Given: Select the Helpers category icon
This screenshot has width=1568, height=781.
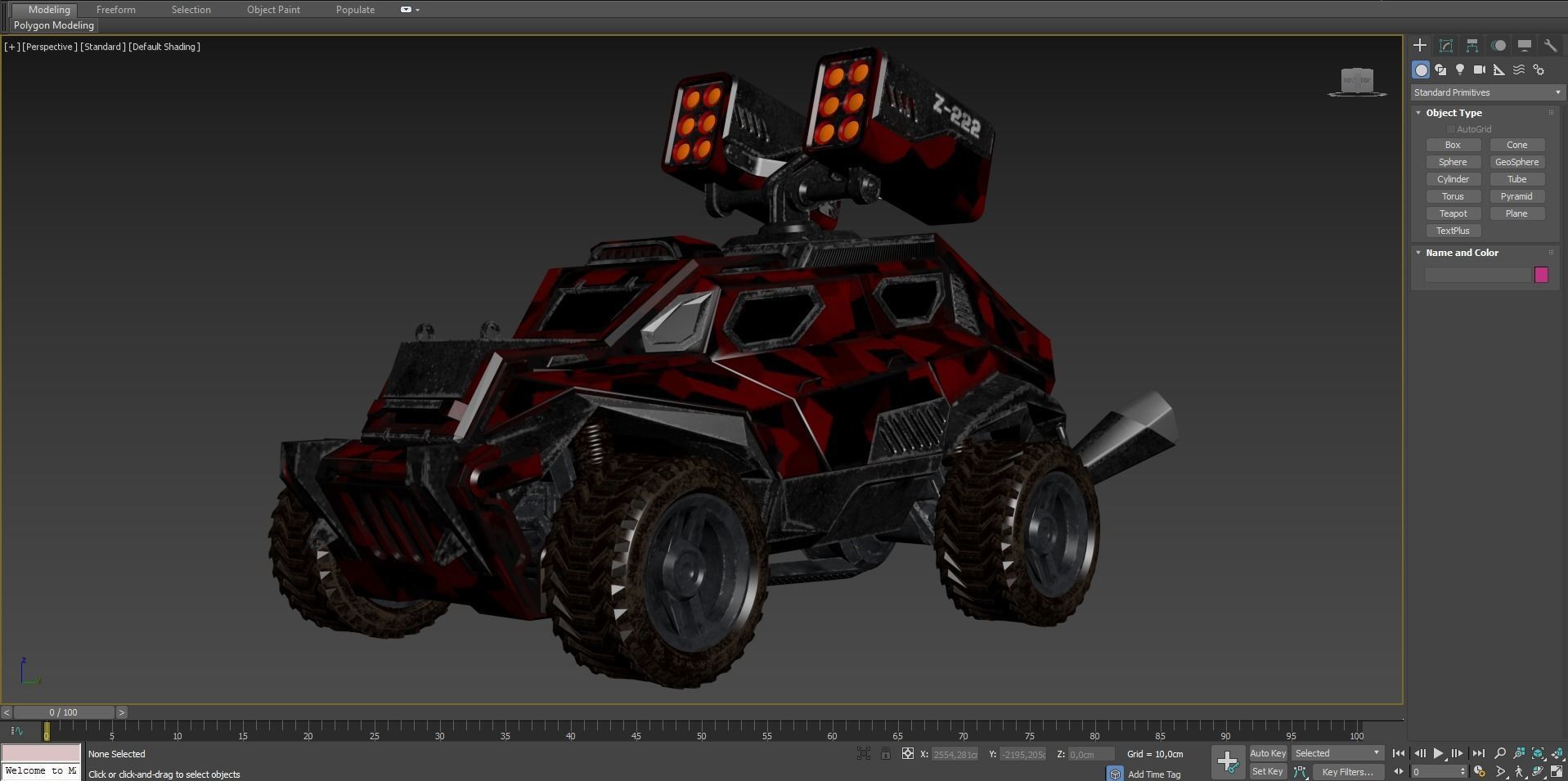Looking at the screenshot, I should click(x=1499, y=70).
